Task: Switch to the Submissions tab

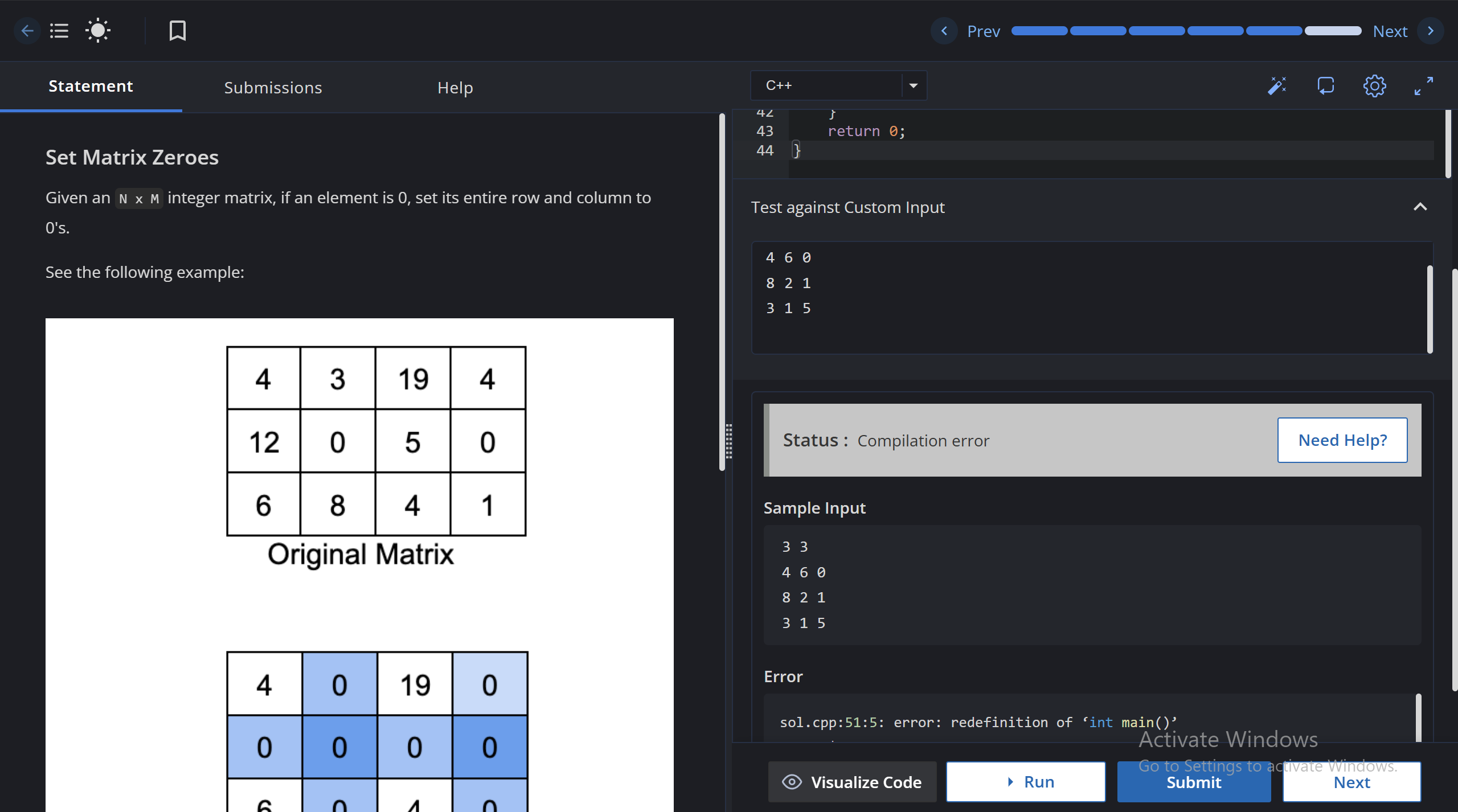Action: 273,87
